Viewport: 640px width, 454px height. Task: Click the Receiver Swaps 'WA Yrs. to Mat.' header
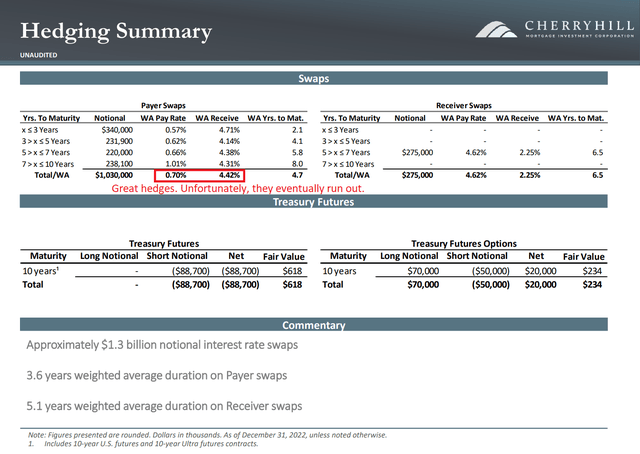(x=576, y=118)
